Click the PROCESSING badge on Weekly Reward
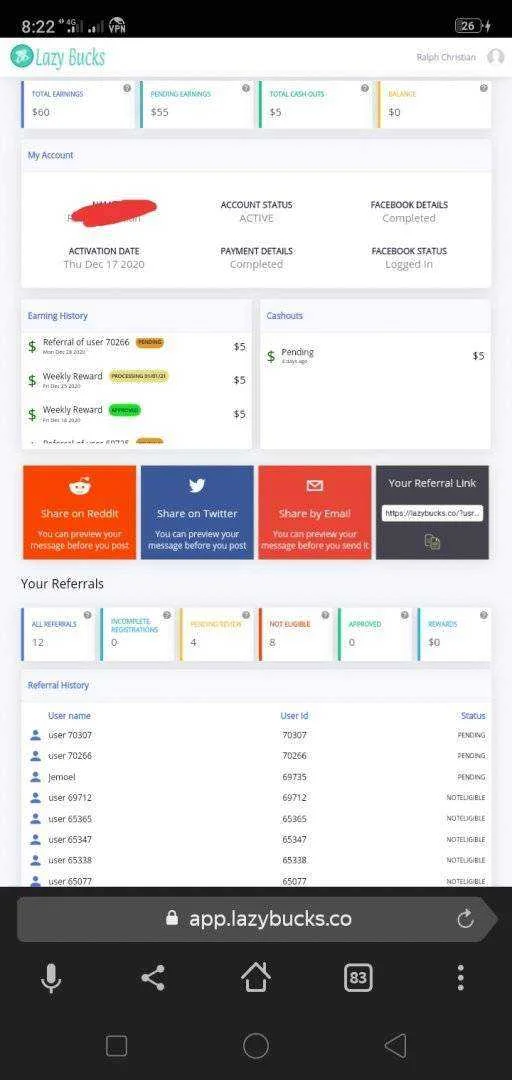This screenshot has height=1080, width=512. tap(139, 376)
